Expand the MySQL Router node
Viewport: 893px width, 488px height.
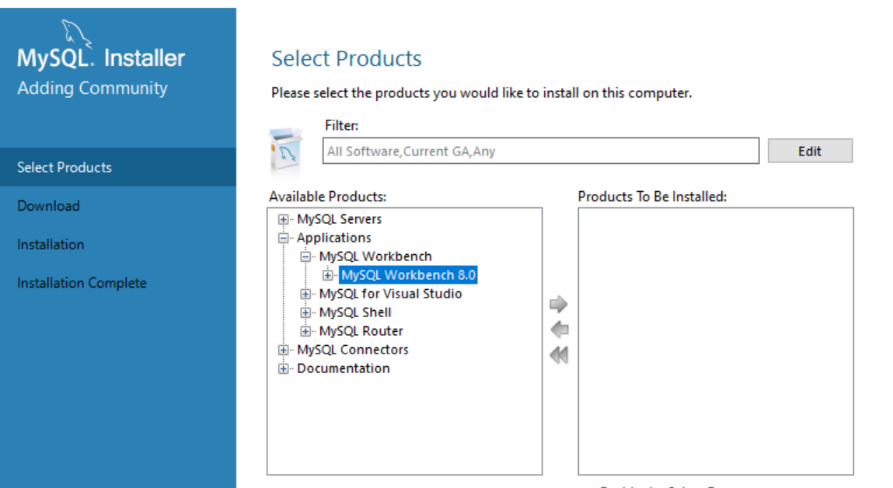click(305, 331)
